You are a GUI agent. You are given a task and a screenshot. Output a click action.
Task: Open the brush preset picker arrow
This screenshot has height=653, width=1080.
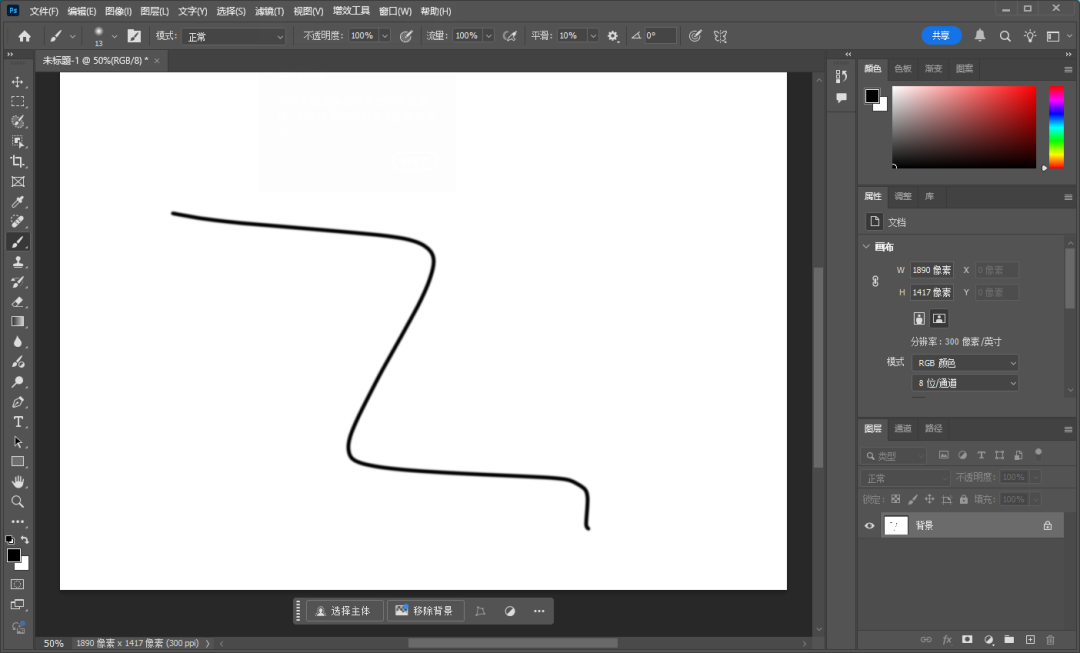click(114, 37)
